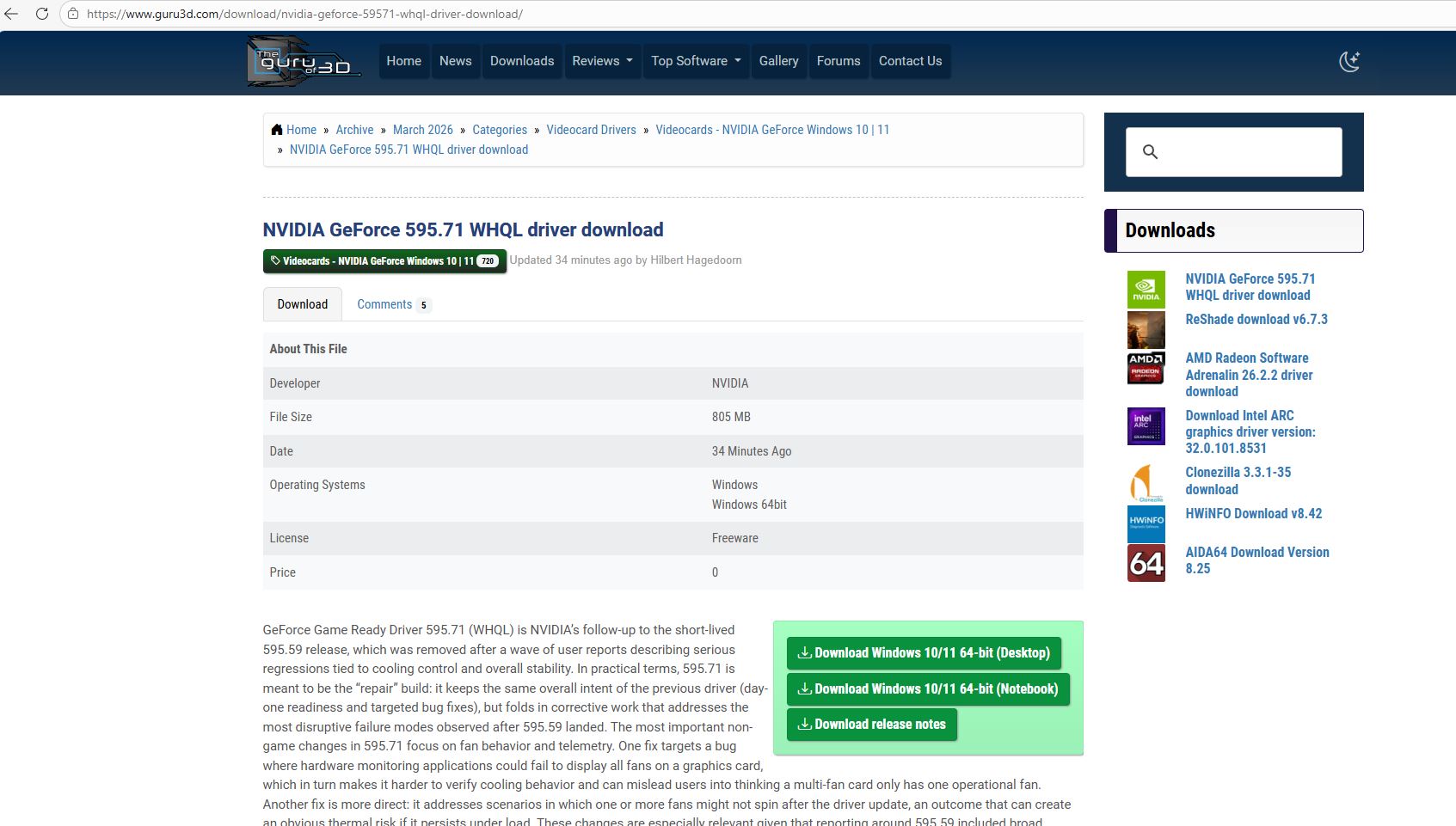The height and width of the screenshot is (826, 1456).
Task: Click the site info lock icon
Action: (x=73, y=14)
